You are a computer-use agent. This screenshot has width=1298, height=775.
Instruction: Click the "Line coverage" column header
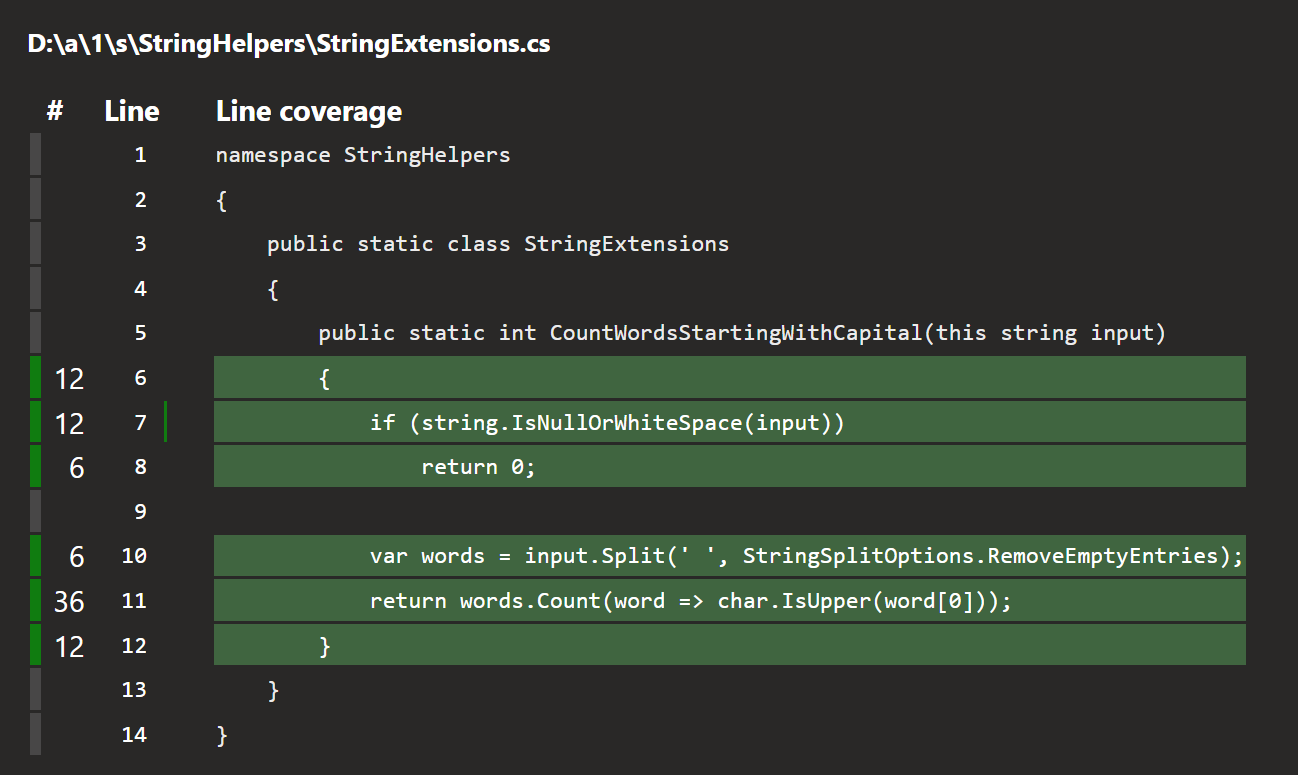309,111
